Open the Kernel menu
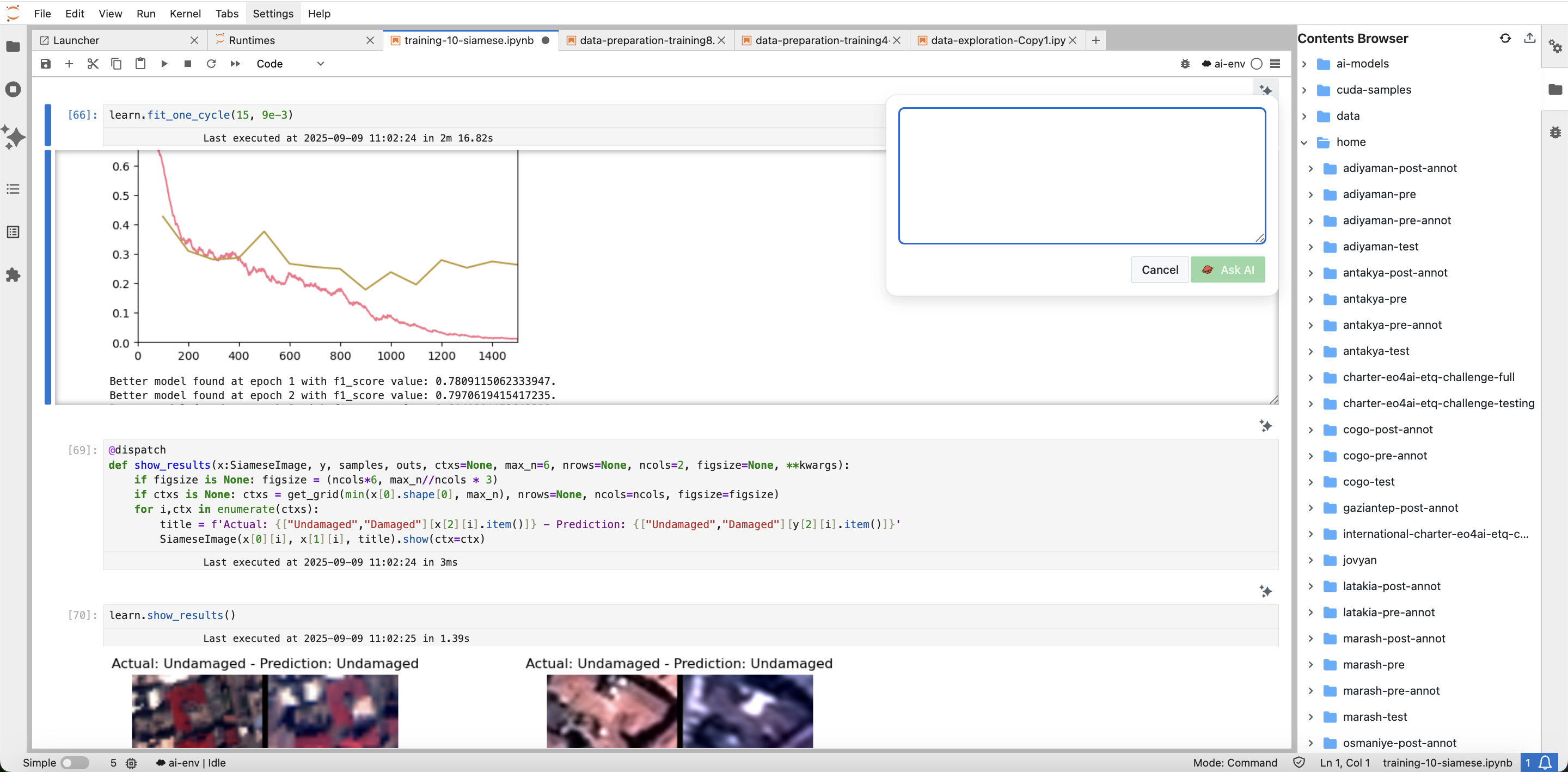The image size is (1568, 772). pyautogui.click(x=185, y=14)
